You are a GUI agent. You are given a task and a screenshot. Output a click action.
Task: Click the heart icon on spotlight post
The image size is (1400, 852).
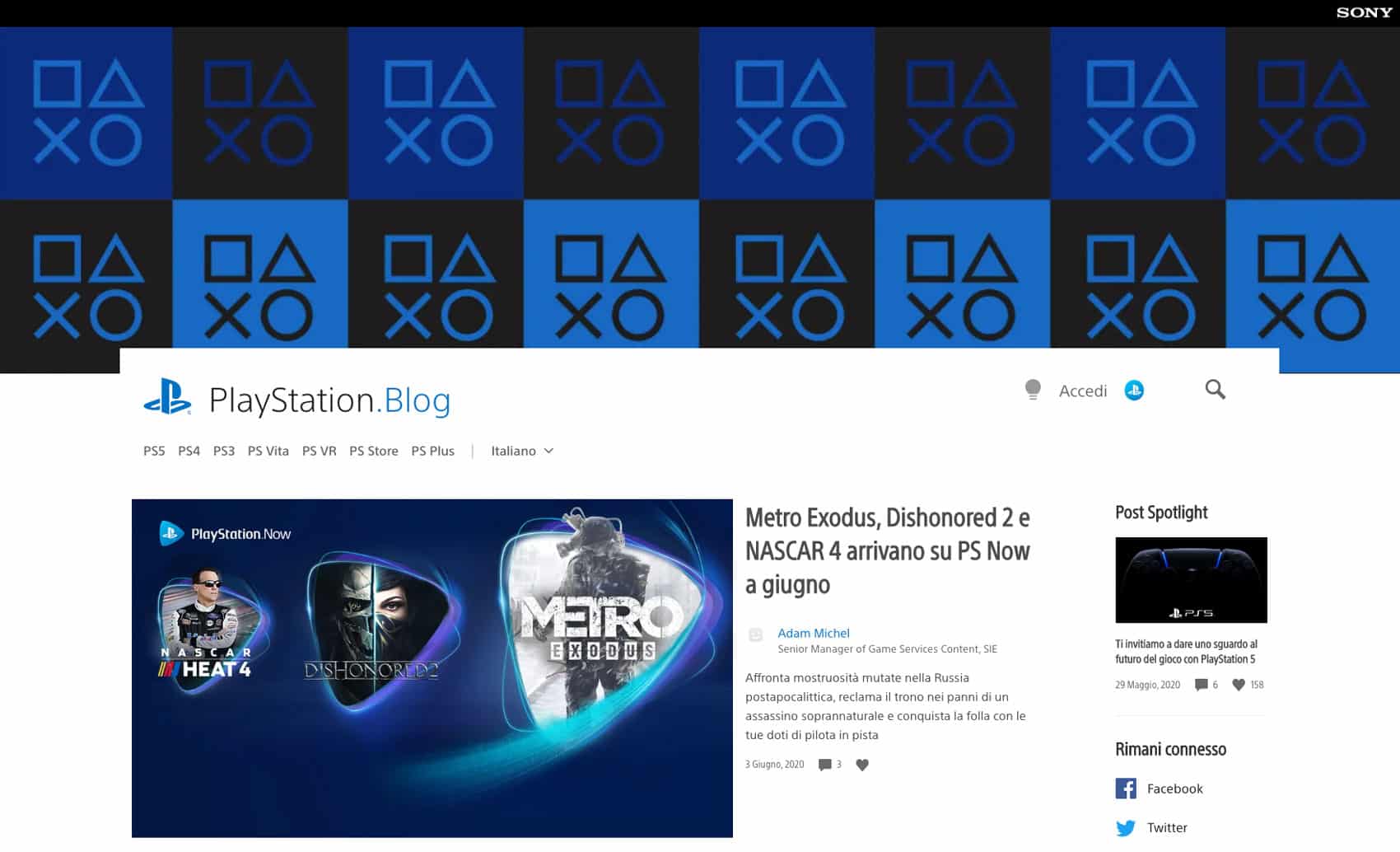coord(1238,685)
